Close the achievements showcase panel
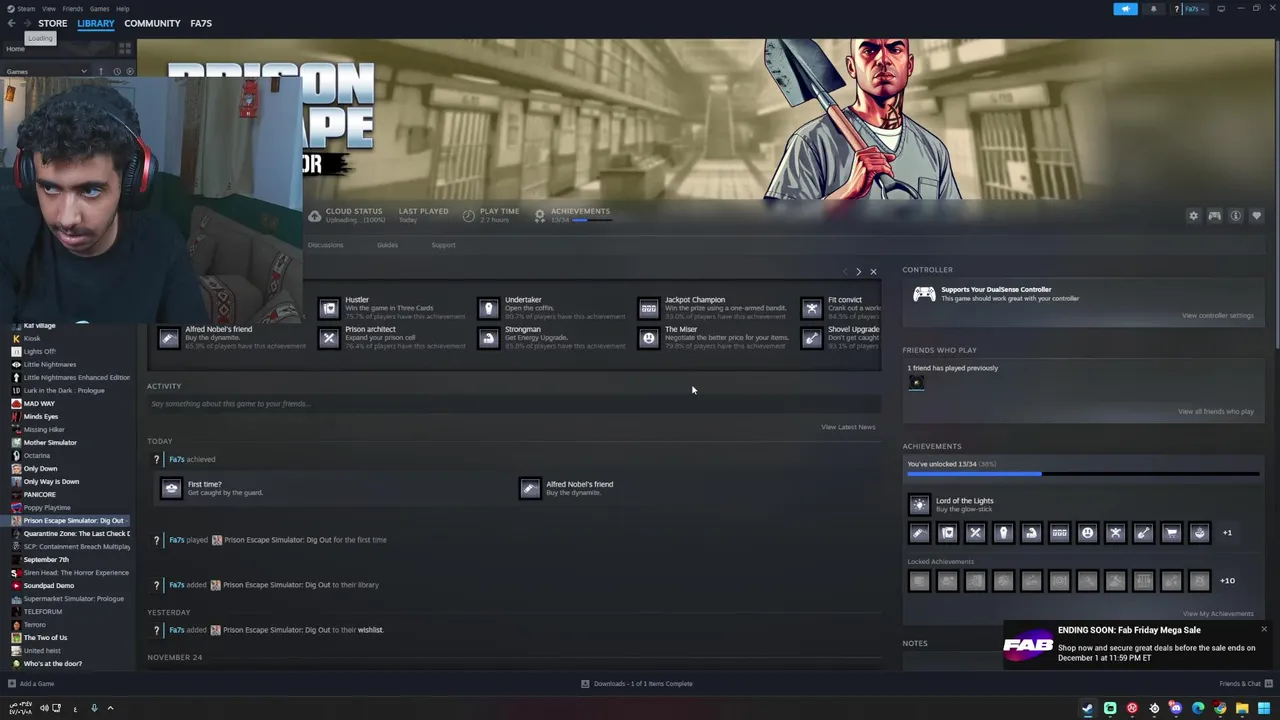 (x=873, y=272)
